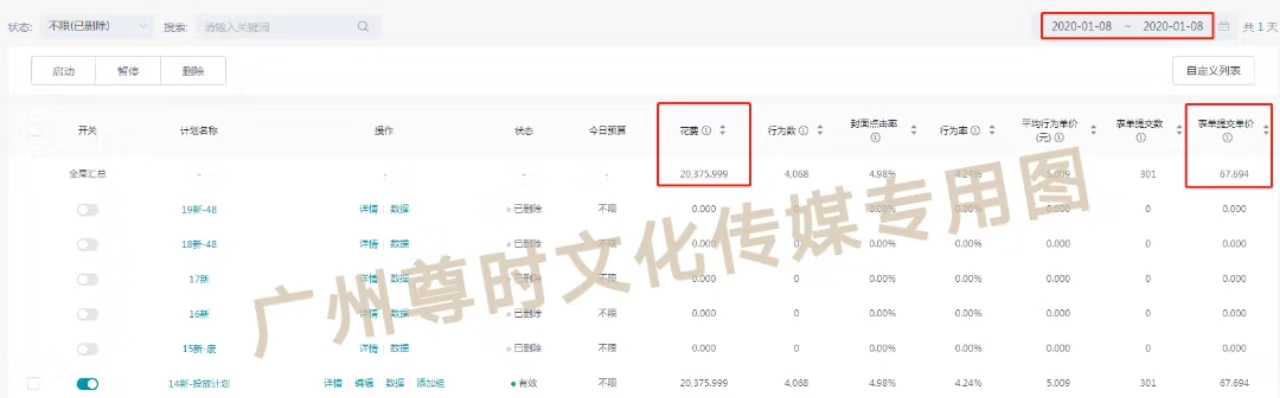Sort table by 花费 column arrows
Image resolution: width=1280 pixels, height=398 pixels.
(722, 130)
